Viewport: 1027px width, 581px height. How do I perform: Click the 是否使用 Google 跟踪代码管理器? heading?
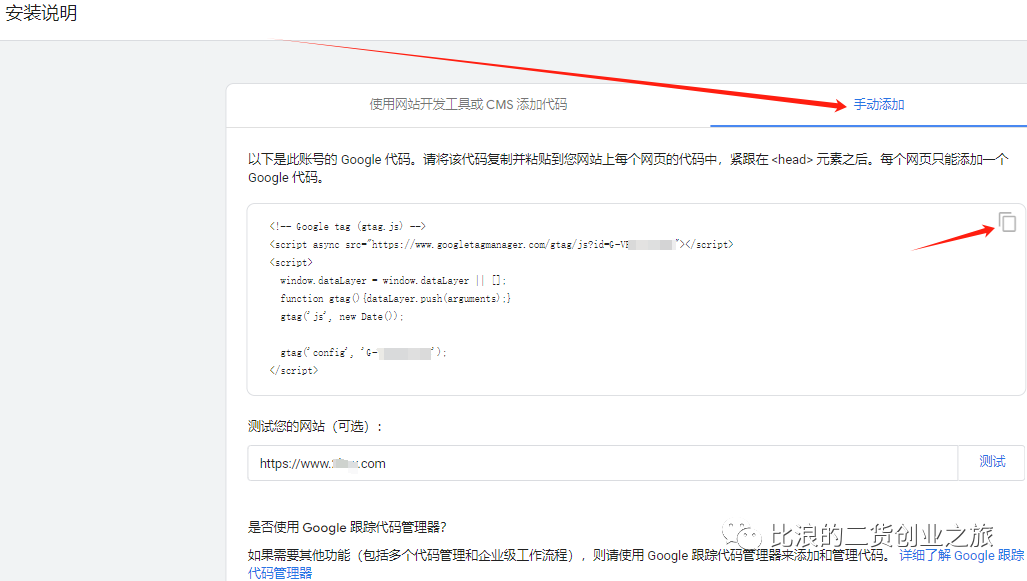[x=347, y=527]
